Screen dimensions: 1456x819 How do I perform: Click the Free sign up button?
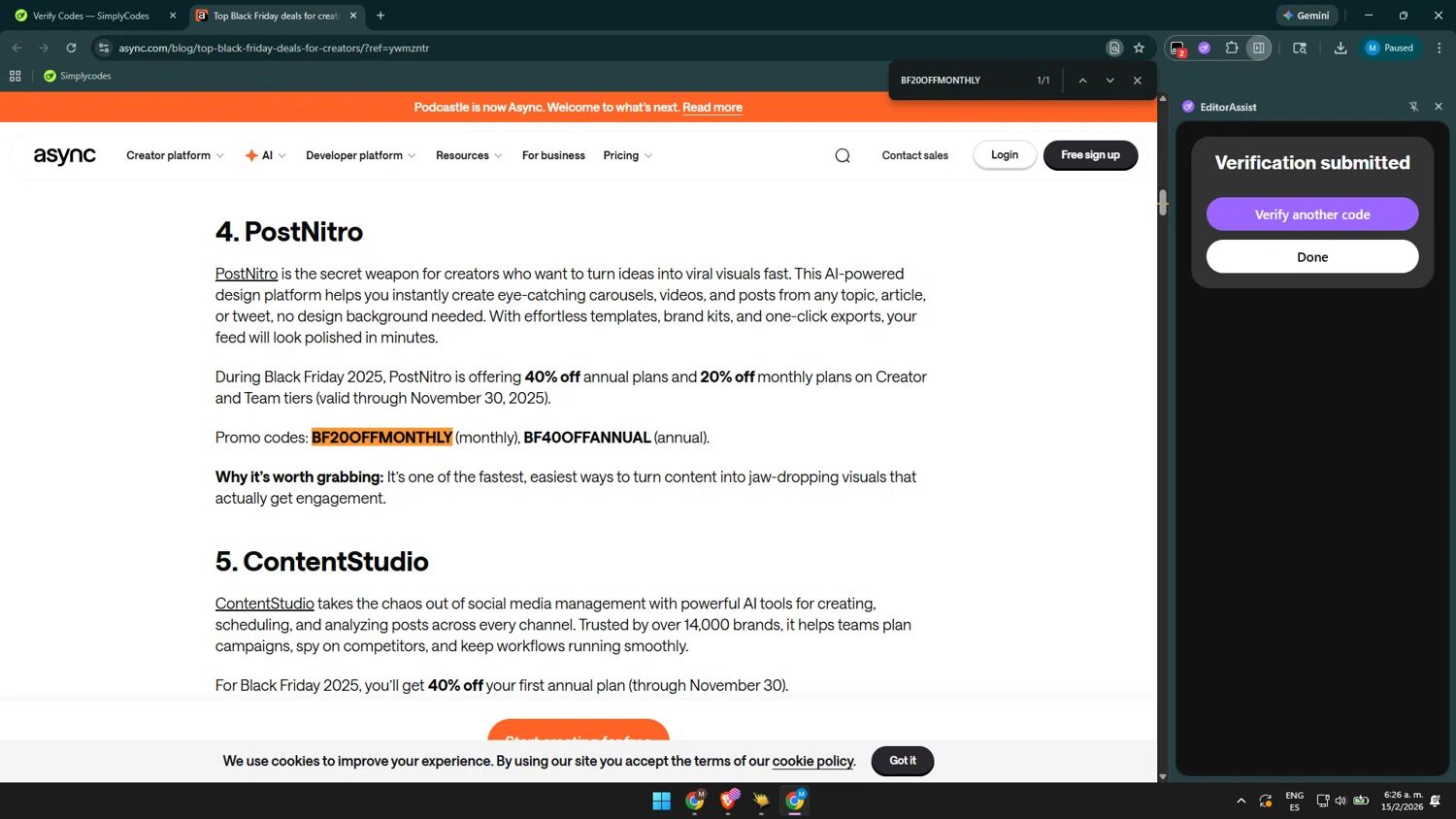tap(1090, 155)
